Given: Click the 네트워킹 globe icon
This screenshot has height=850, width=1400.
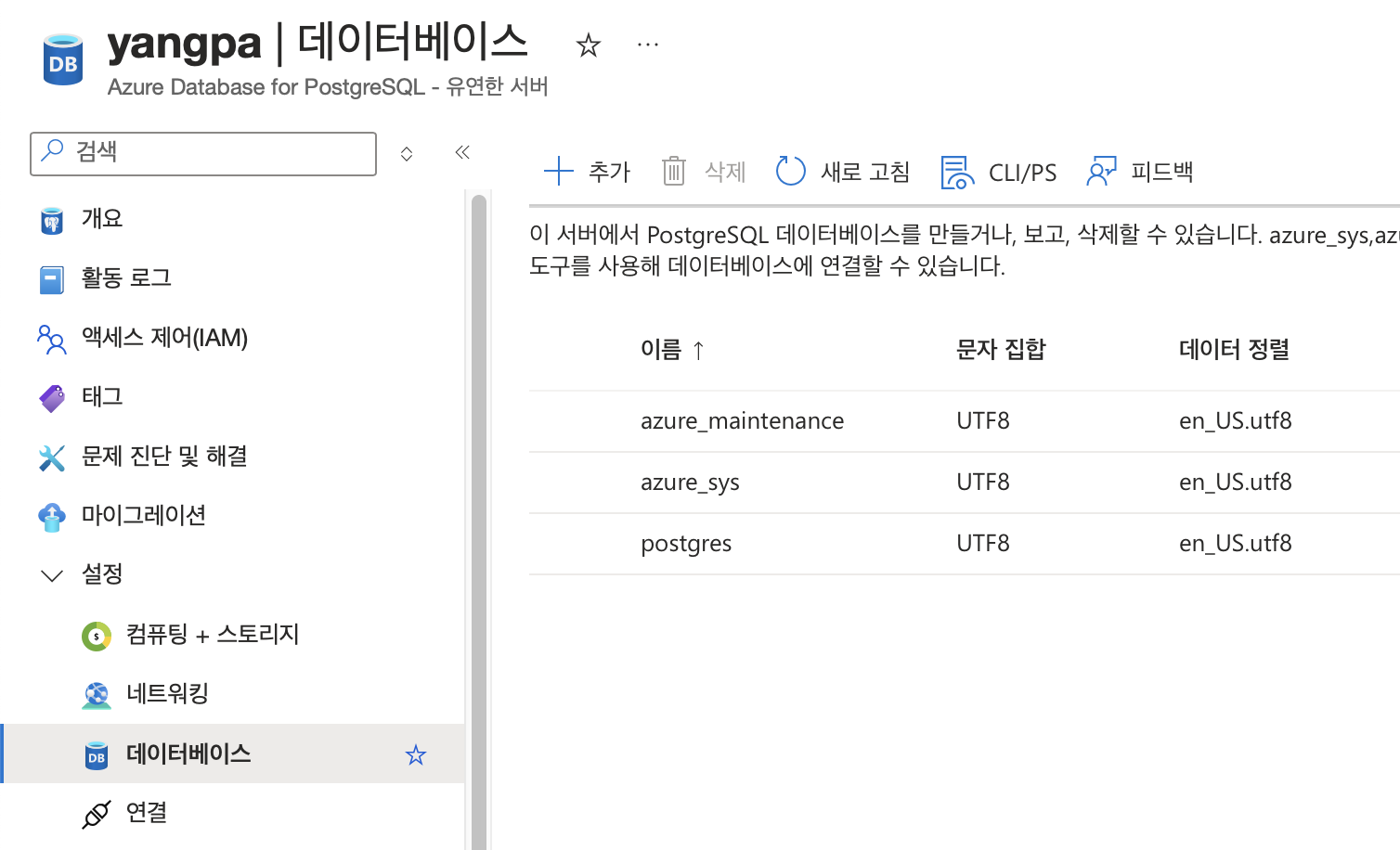Looking at the screenshot, I should coord(97,695).
